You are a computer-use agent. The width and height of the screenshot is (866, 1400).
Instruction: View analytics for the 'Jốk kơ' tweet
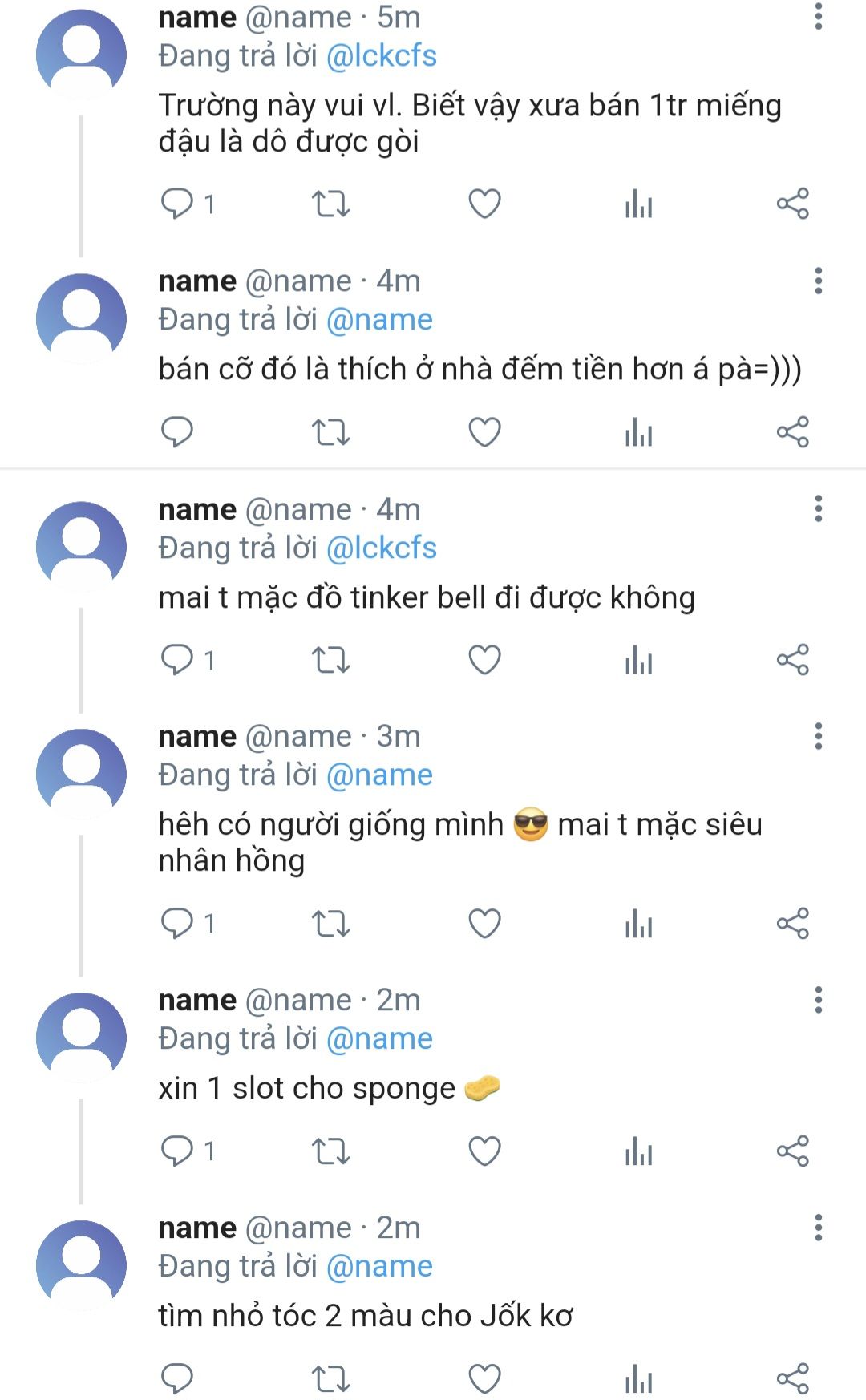[x=638, y=1379]
